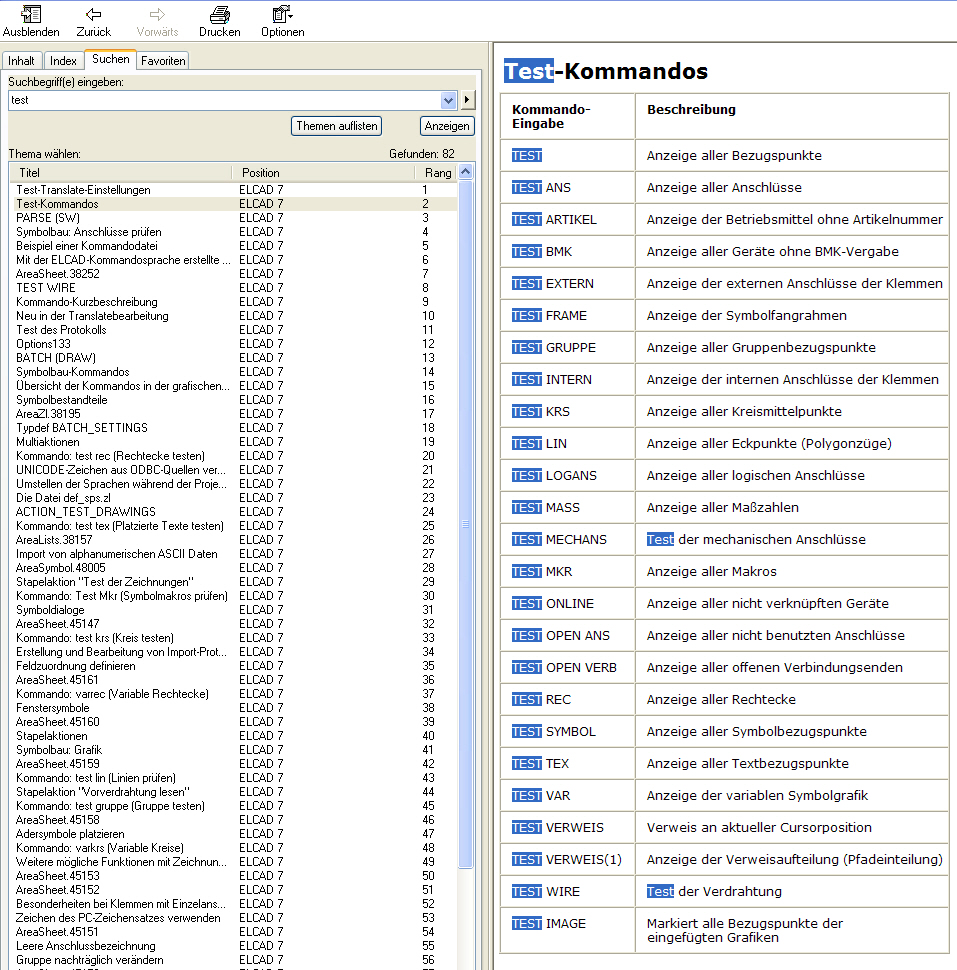Click TEST VERWEIS(1) command cell
The width and height of the screenshot is (957, 970).
(x=567, y=860)
